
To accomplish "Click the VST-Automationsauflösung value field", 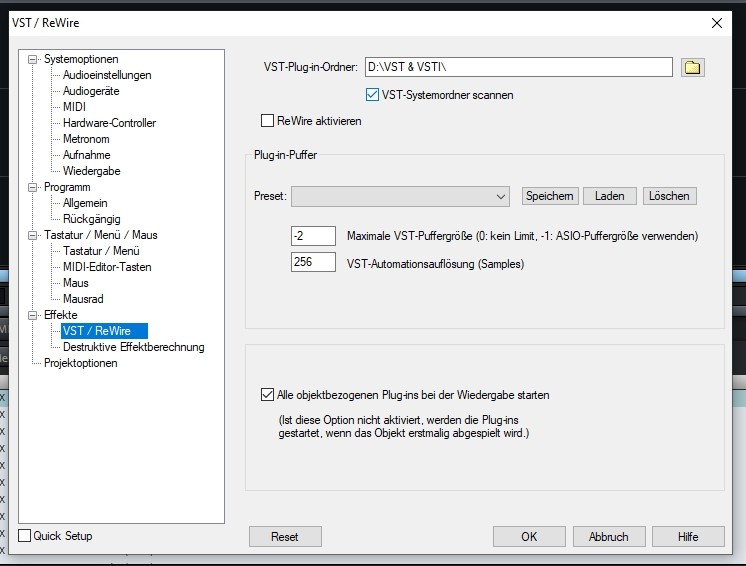I will point(313,262).
